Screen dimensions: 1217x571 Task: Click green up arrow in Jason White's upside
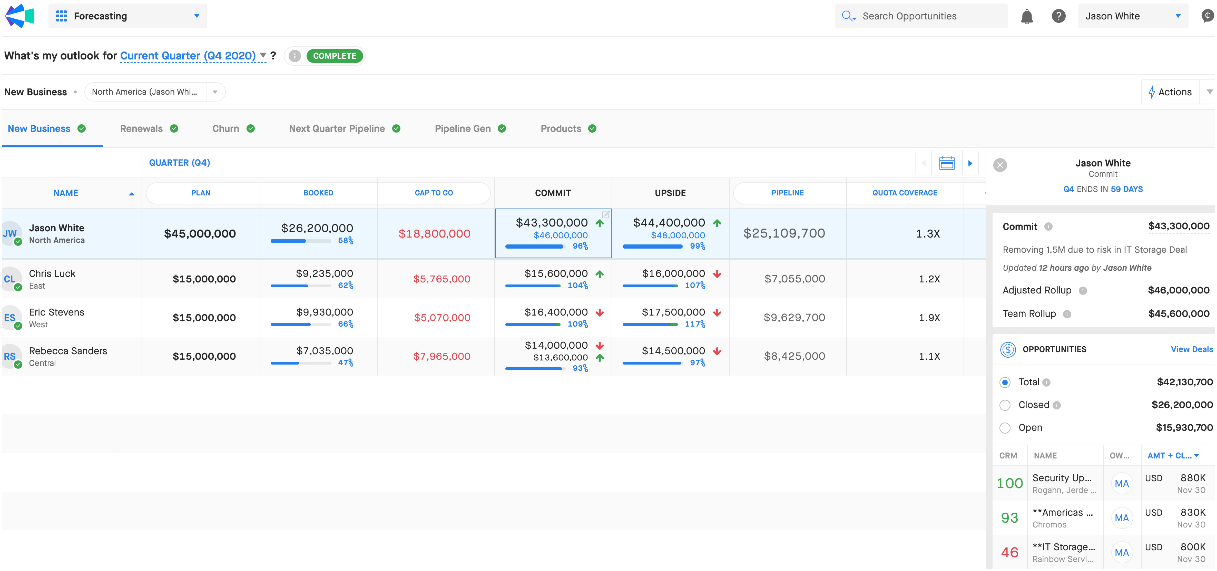click(717, 224)
